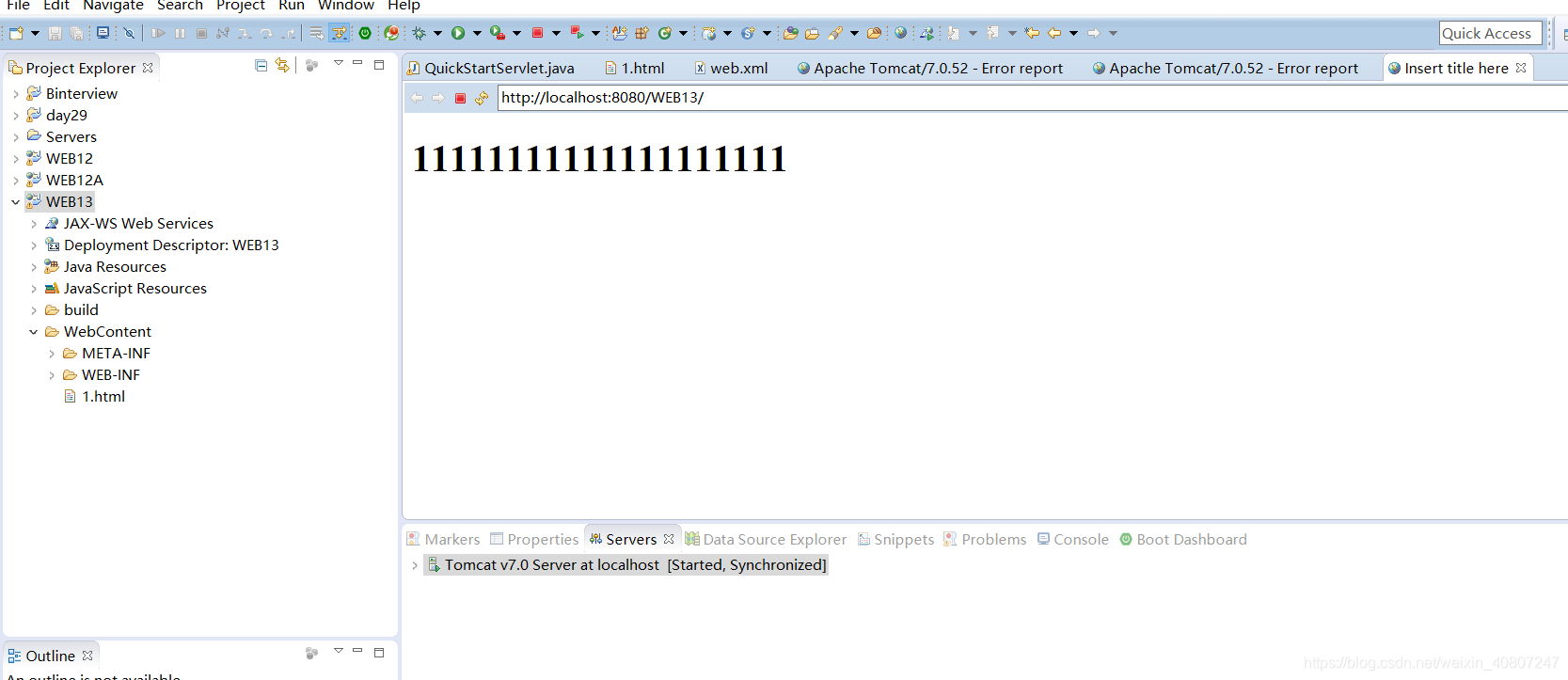Click the Back navigation arrow in main toolbar

coord(1054,33)
